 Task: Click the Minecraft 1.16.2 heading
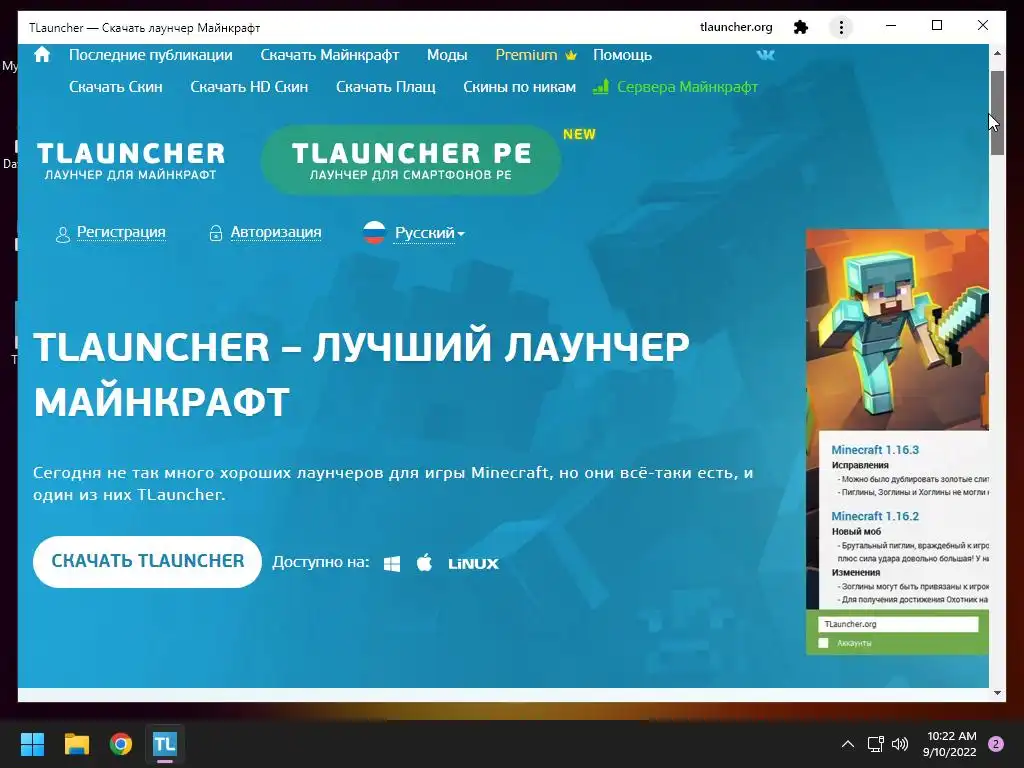point(874,516)
